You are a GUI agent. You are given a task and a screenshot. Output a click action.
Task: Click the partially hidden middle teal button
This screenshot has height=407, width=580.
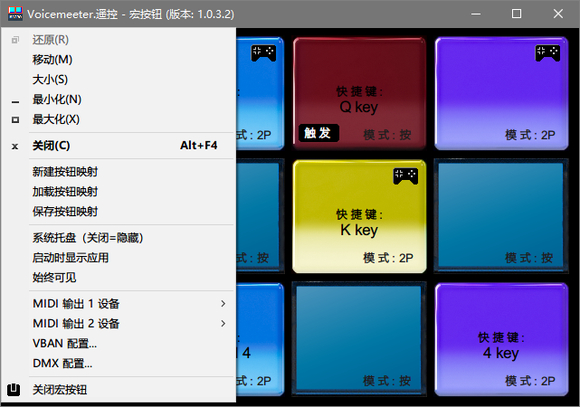click(260, 216)
